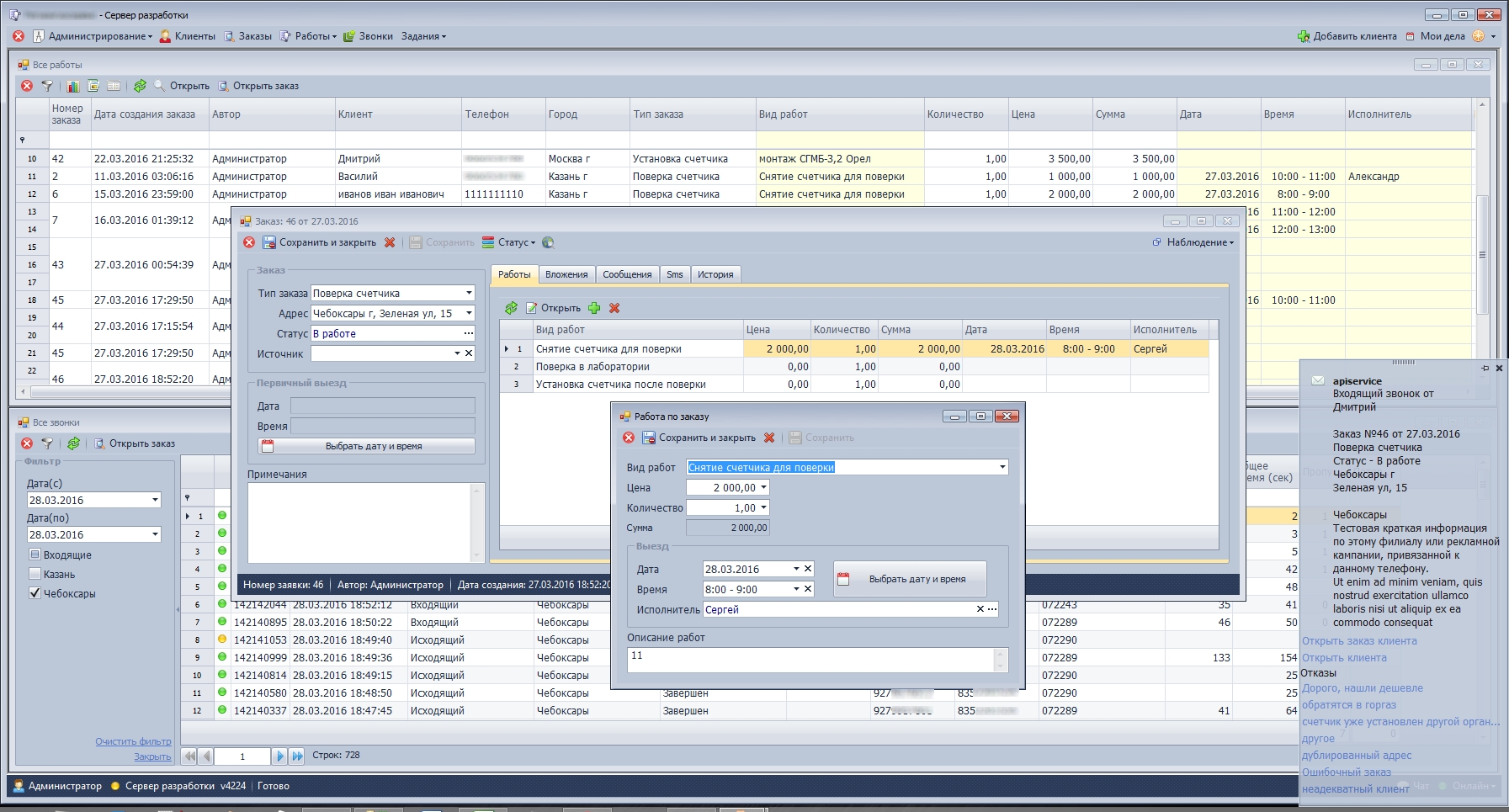1509x812 pixels.
Task: Expand the Источник dropdown arrow
Action: point(457,353)
